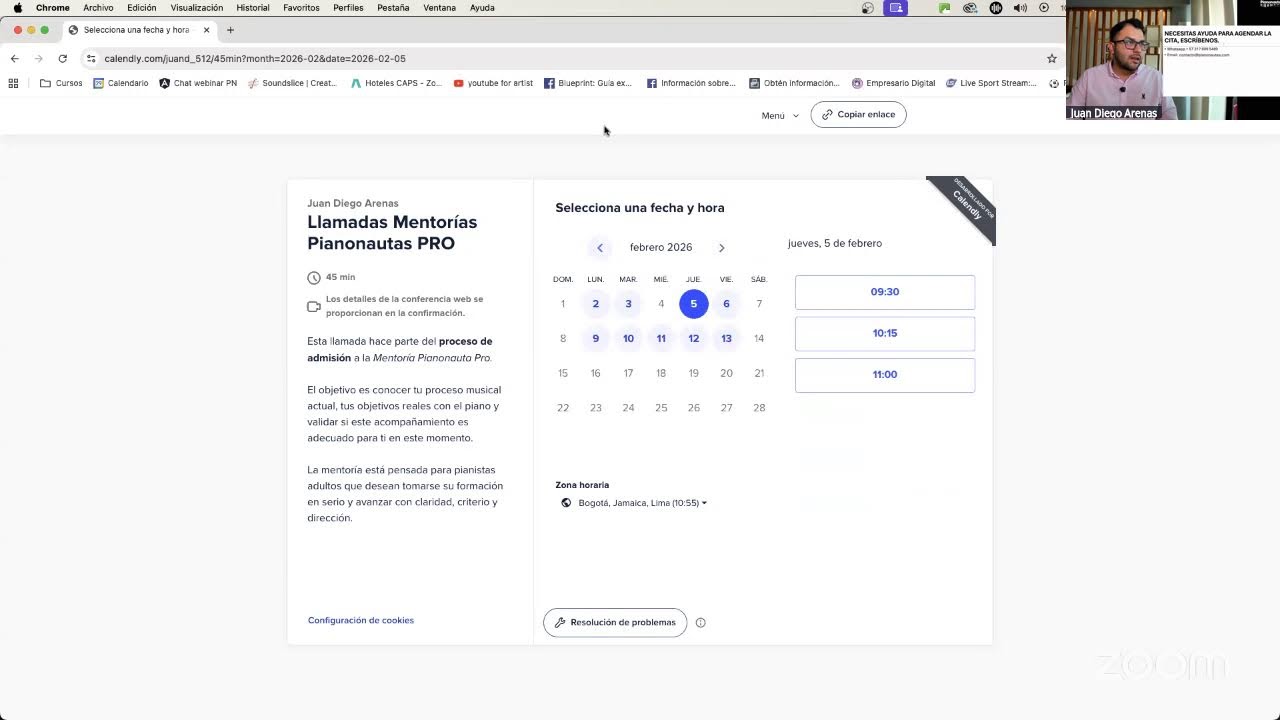This screenshot has height=720, width=1280.
Task: Select February 3 on the calendar
Action: click(x=628, y=304)
